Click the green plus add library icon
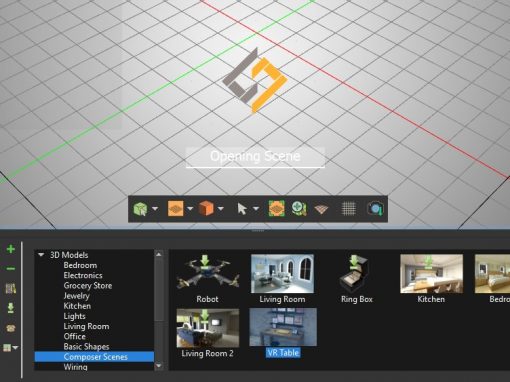 11,249
